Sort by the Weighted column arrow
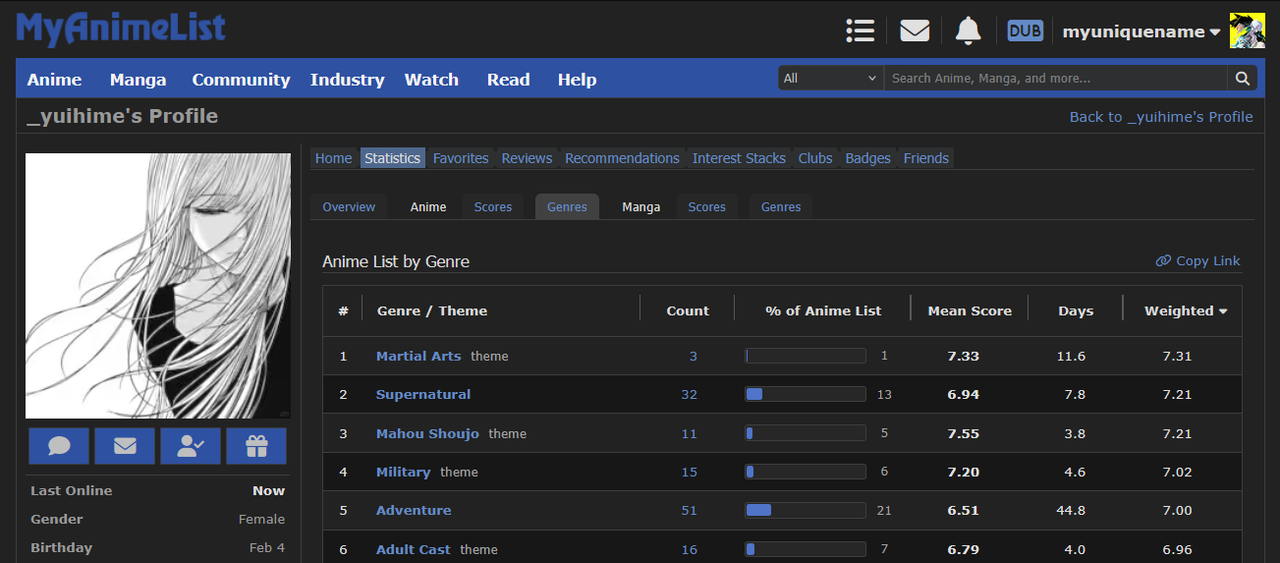1280x563 pixels. tap(1222, 311)
